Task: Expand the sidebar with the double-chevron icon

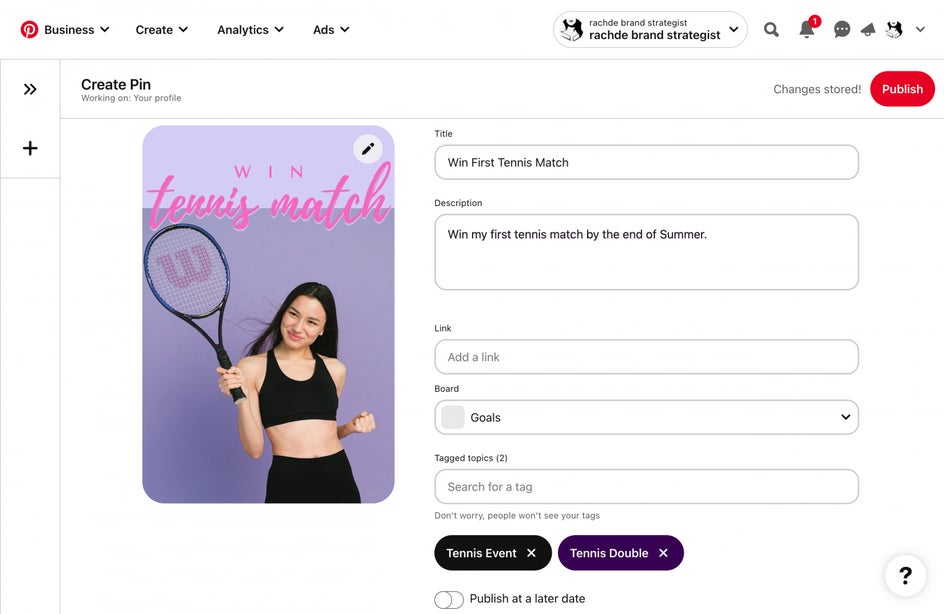Action: coord(30,89)
